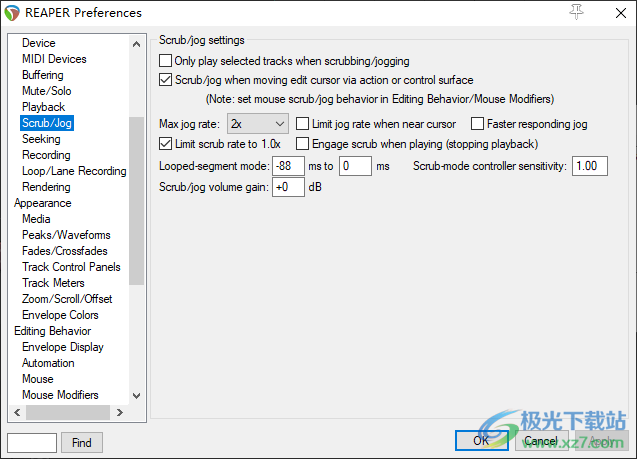Screen dimensions: 637x459
Task: Enable Faster responding jog option
Action: (478, 124)
